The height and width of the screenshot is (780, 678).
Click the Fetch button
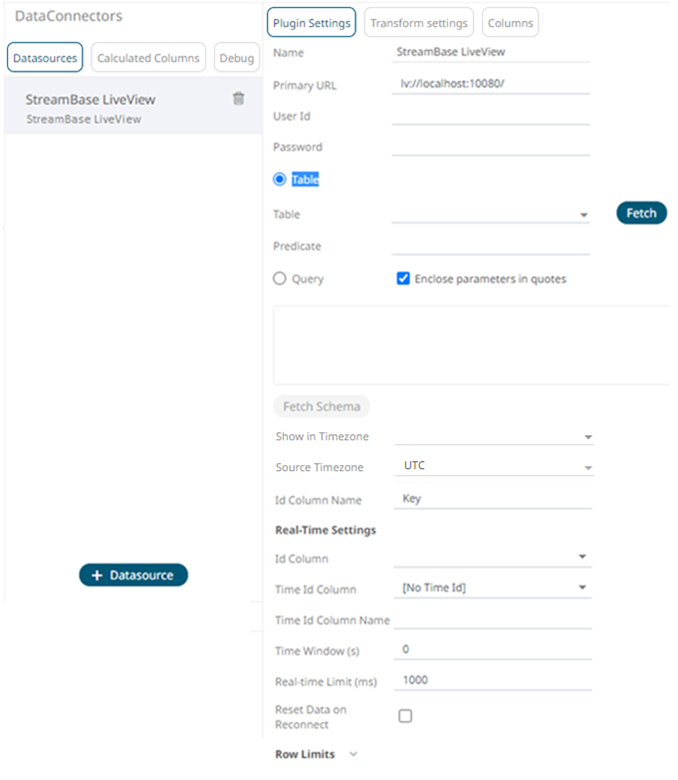click(641, 213)
